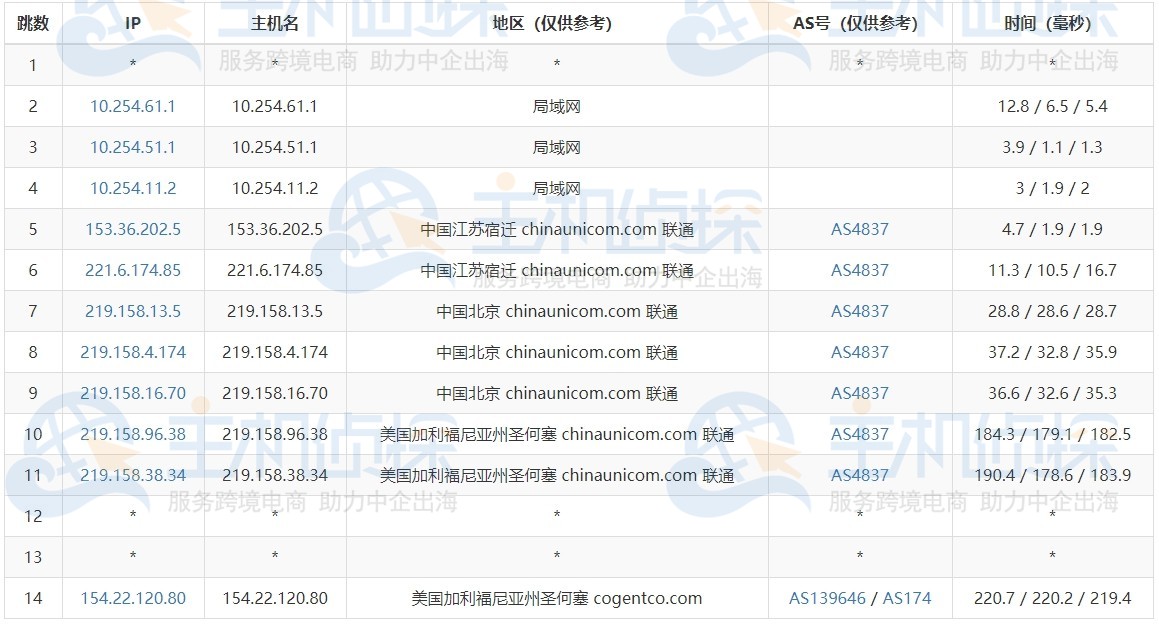The height and width of the screenshot is (624, 1159).
Task: Select hostname cell 219.158.16.70
Action: [x=275, y=393]
